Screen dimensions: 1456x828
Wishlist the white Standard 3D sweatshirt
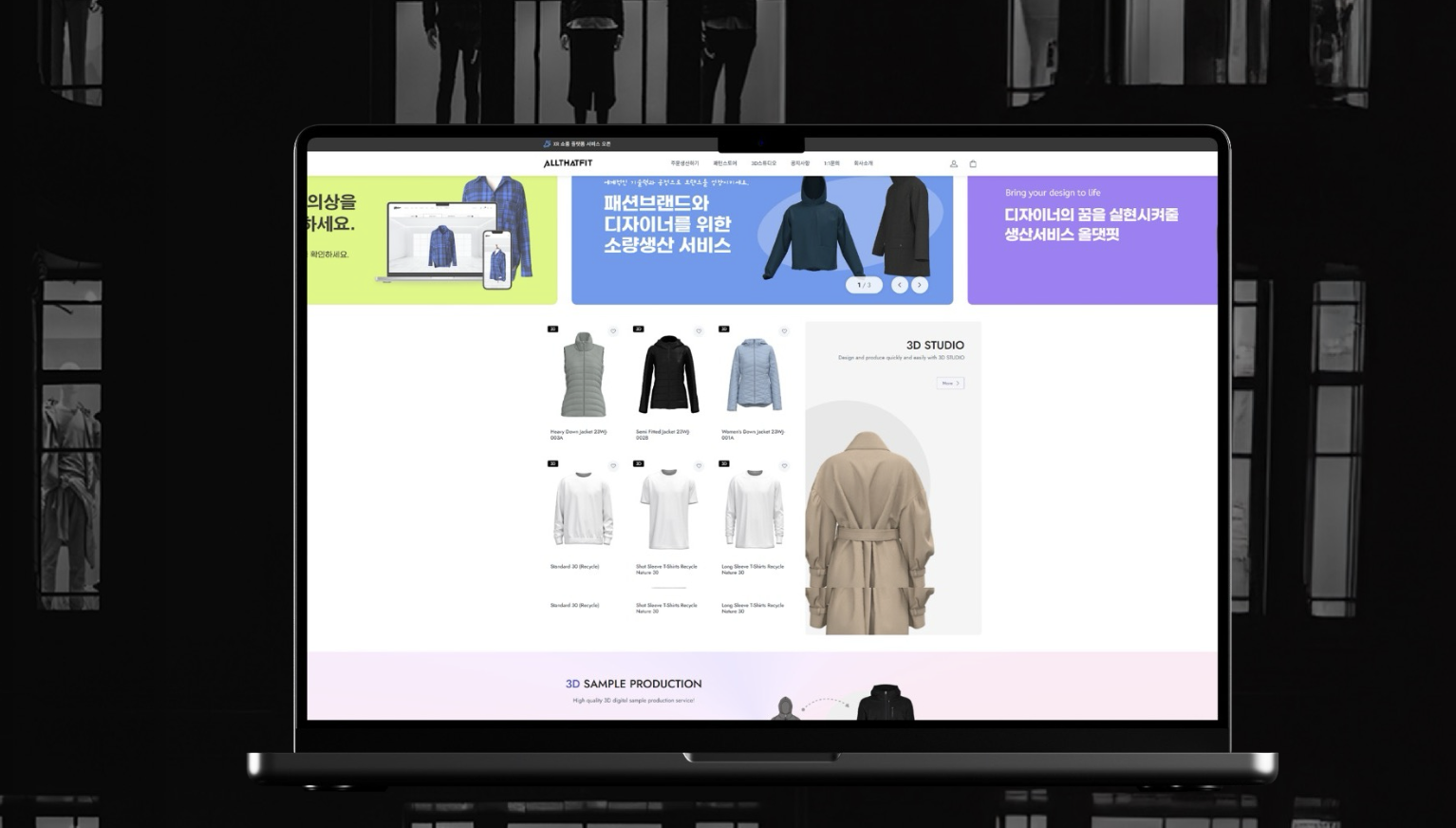point(613,466)
